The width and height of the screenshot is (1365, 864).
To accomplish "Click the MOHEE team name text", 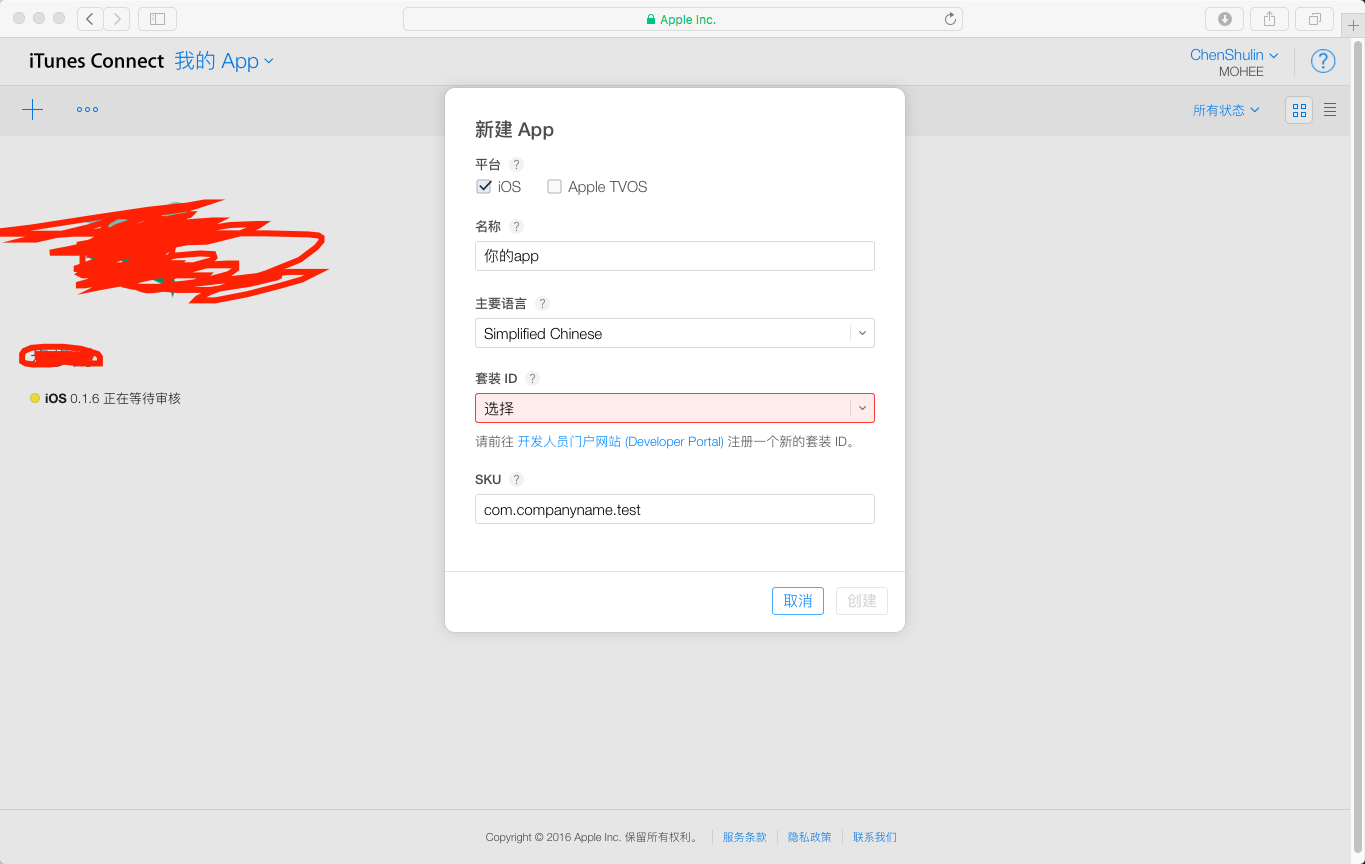I will point(1241,72).
